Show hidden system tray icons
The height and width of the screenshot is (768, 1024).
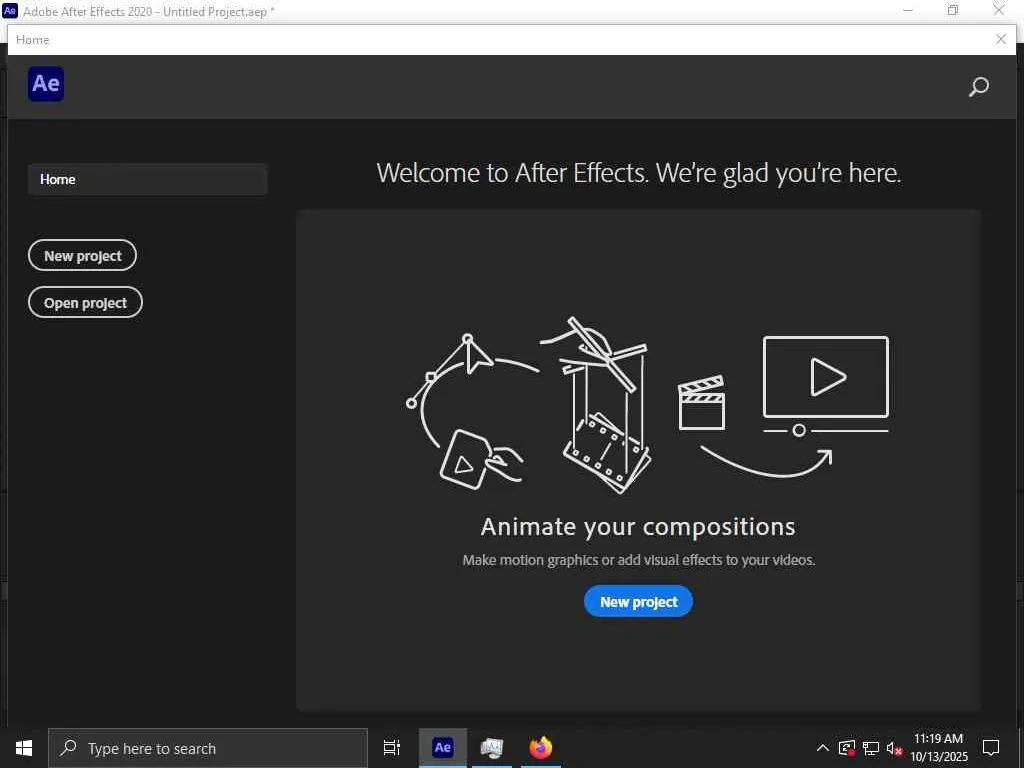(823, 748)
